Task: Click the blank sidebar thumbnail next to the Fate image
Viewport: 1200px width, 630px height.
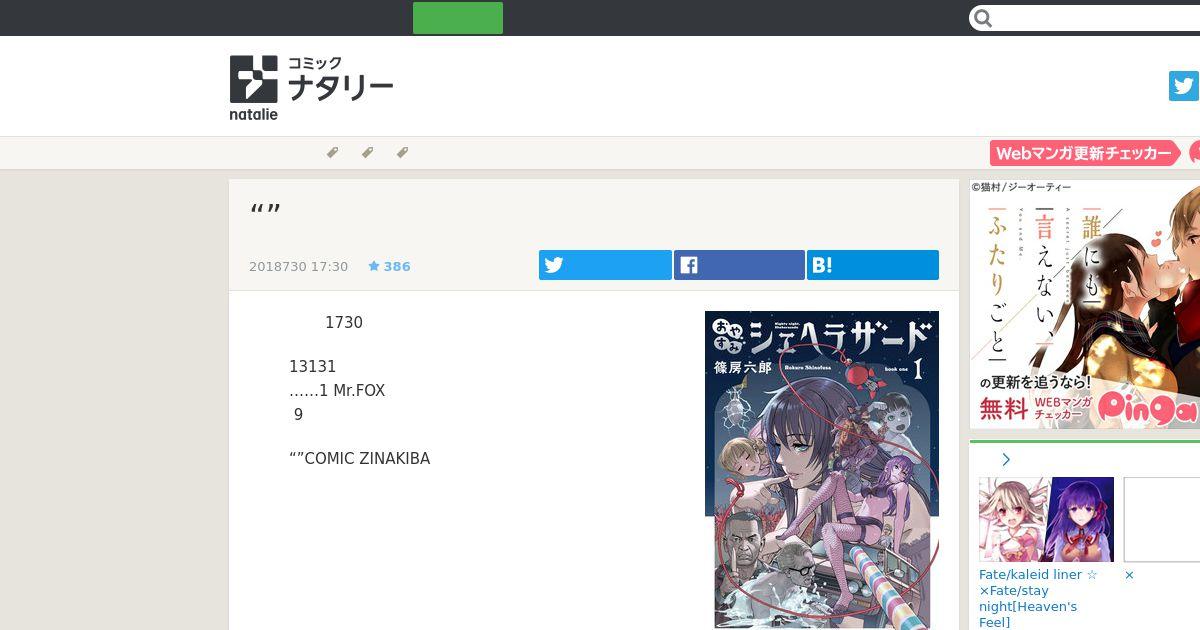Action: click(1162, 519)
